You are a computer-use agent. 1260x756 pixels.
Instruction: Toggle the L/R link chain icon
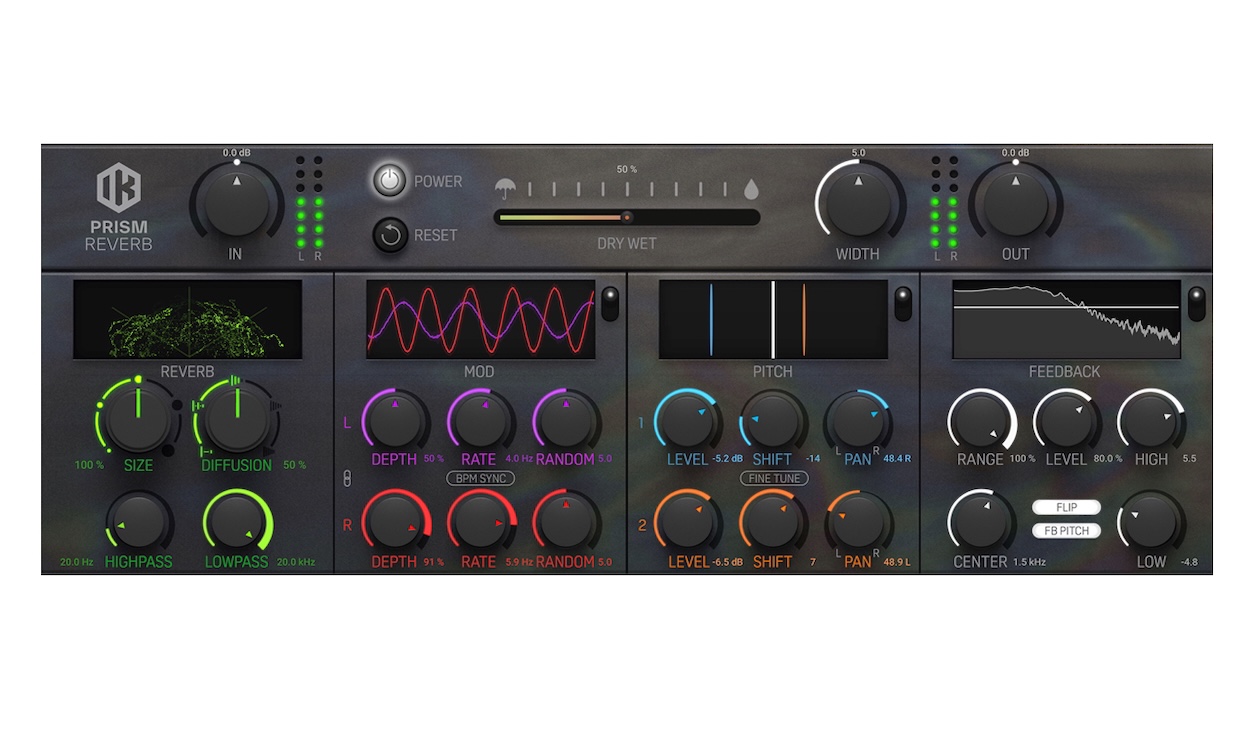(347, 479)
